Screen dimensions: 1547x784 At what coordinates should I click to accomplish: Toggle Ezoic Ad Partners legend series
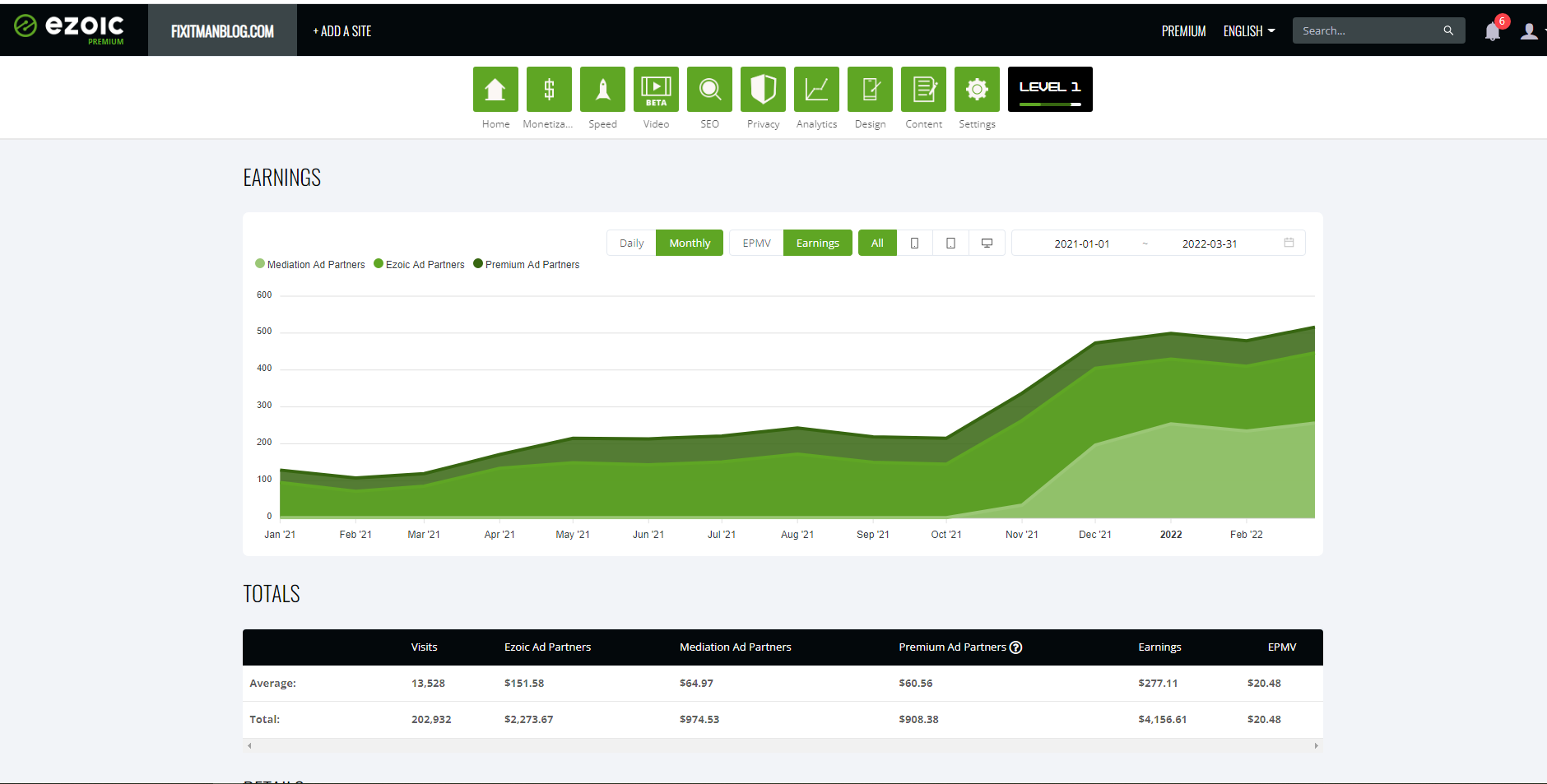419,264
